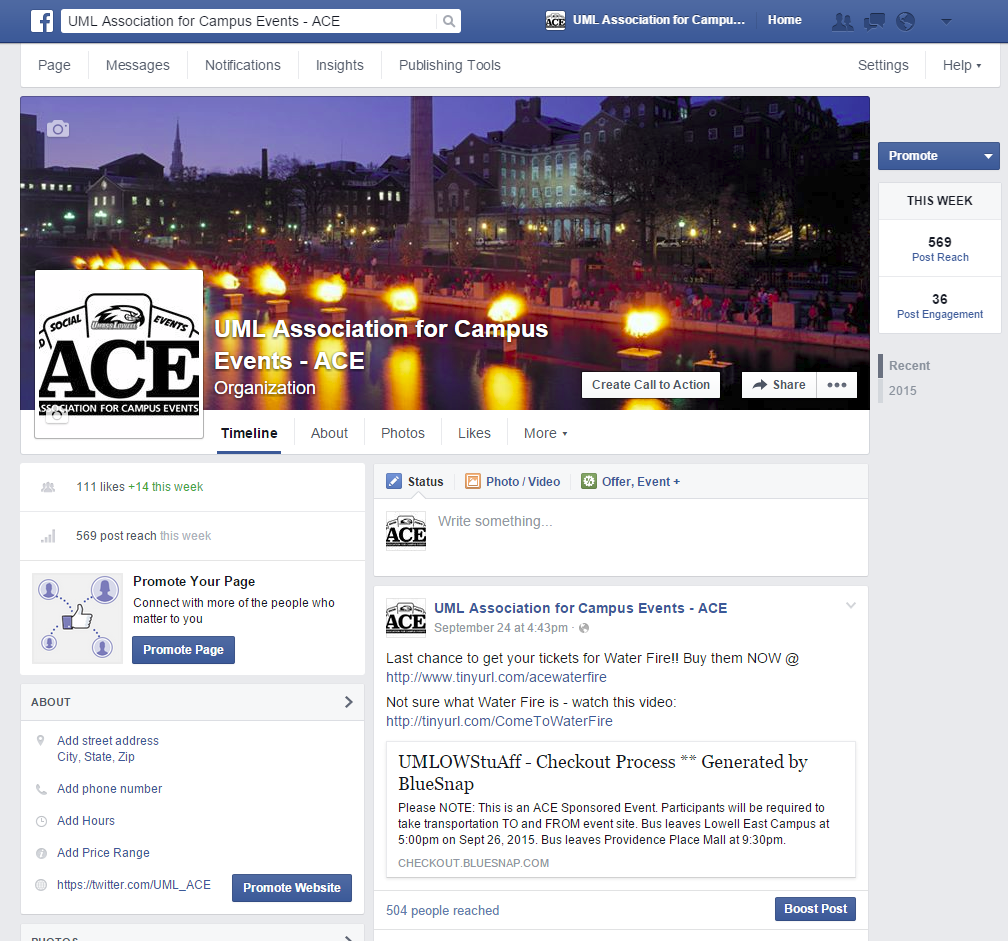Open the Promote dropdown button
Image resolution: width=1008 pixels, height=941 pixels.
(939, 156)
